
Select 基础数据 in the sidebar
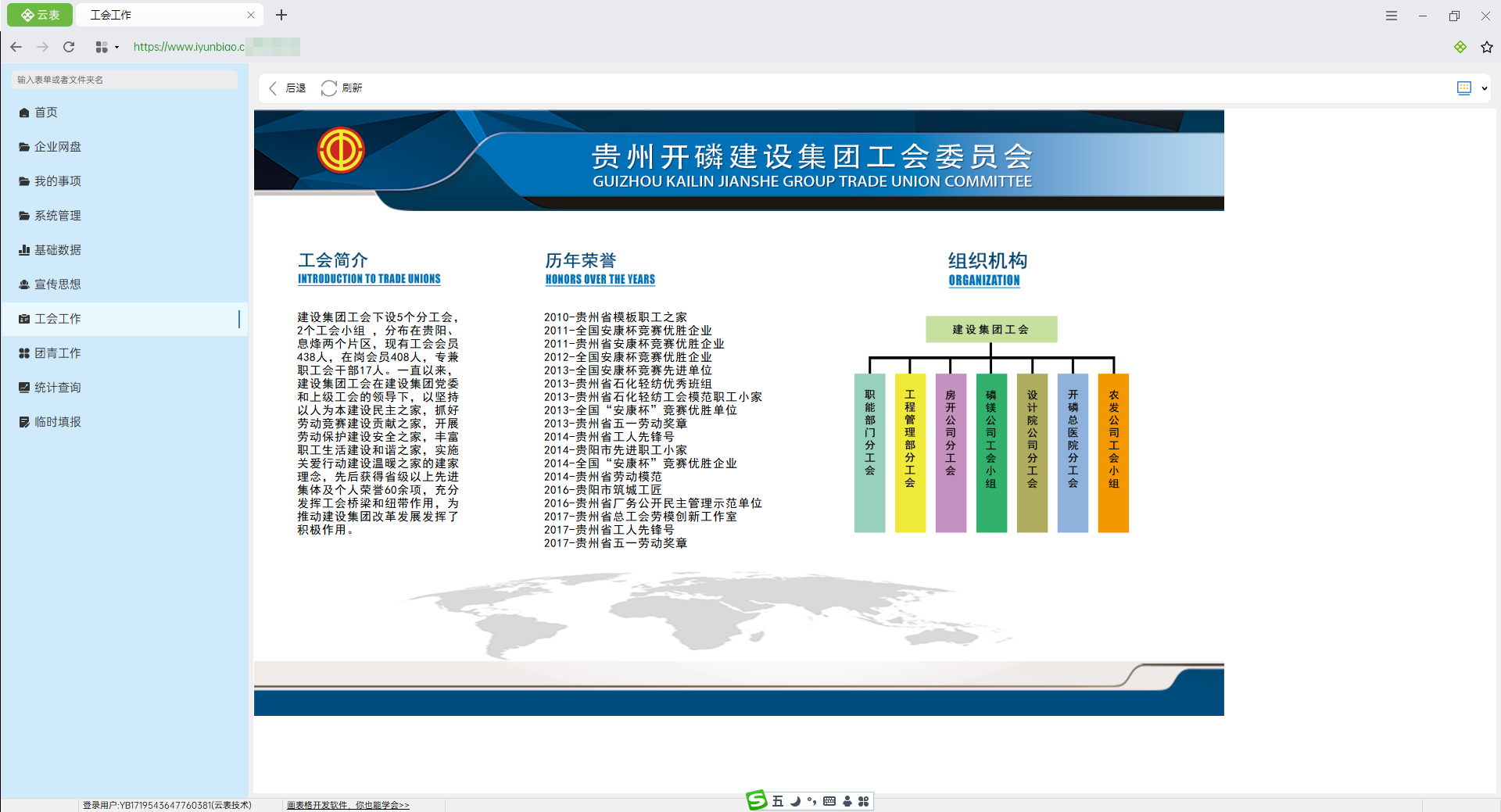(57, 250)
